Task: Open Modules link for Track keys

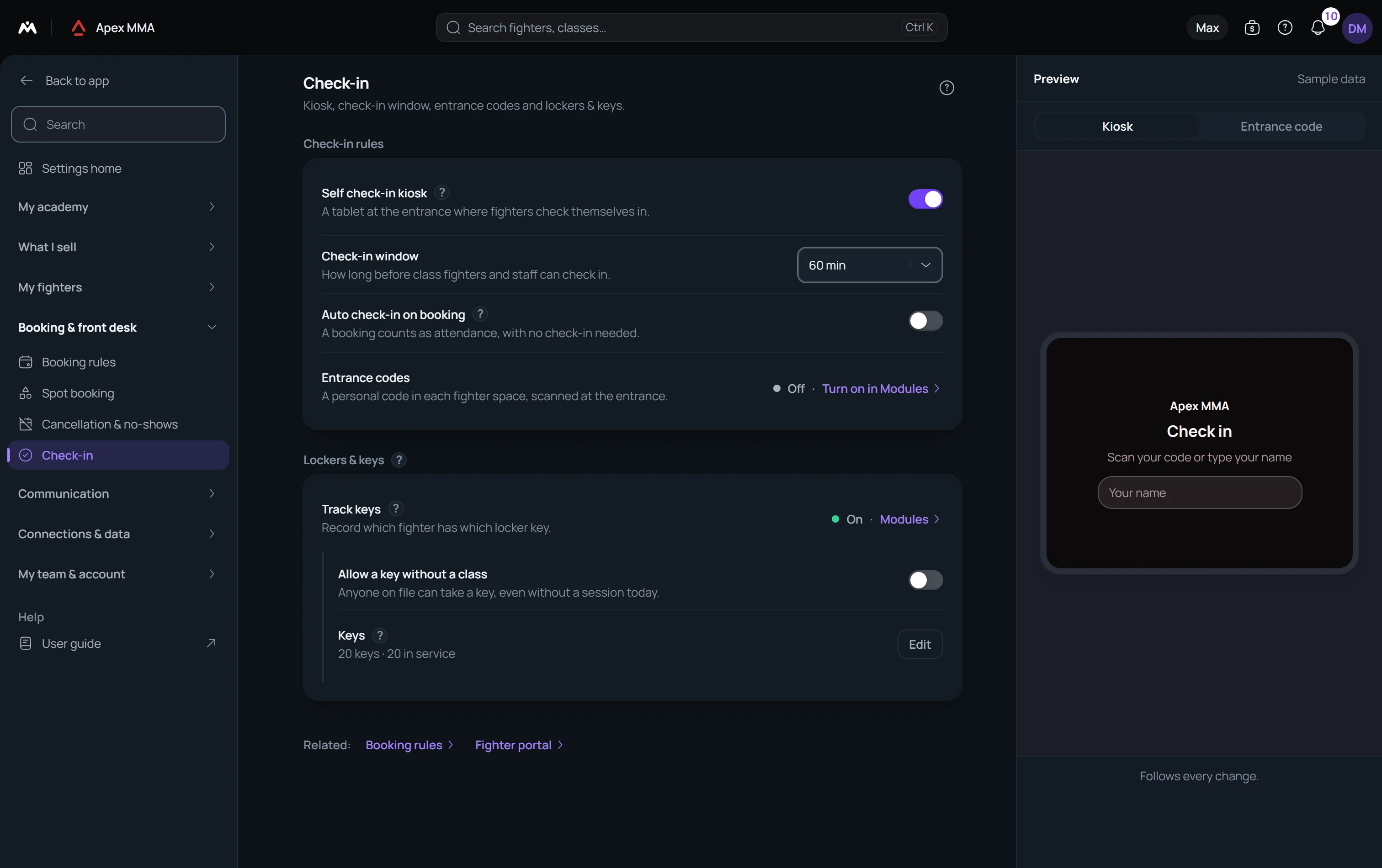Action: [x=909, y=519]
